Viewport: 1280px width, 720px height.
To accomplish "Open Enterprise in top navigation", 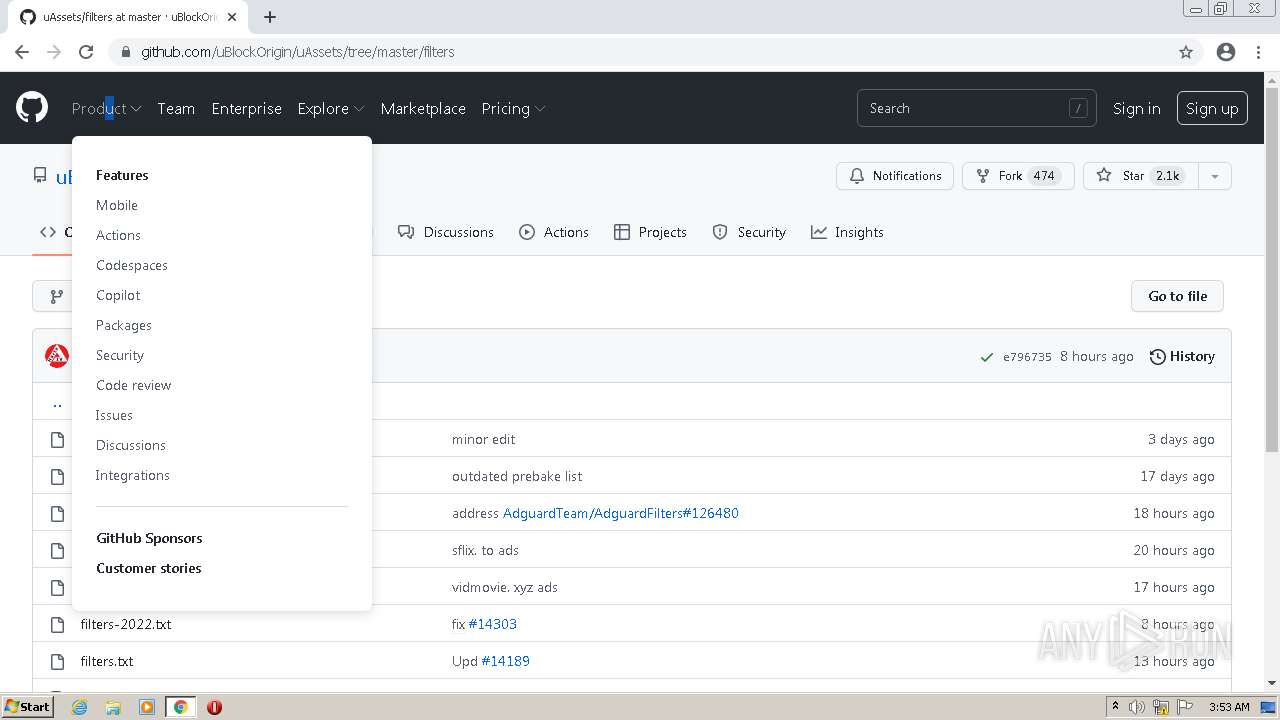I will [x=247, y=108].
